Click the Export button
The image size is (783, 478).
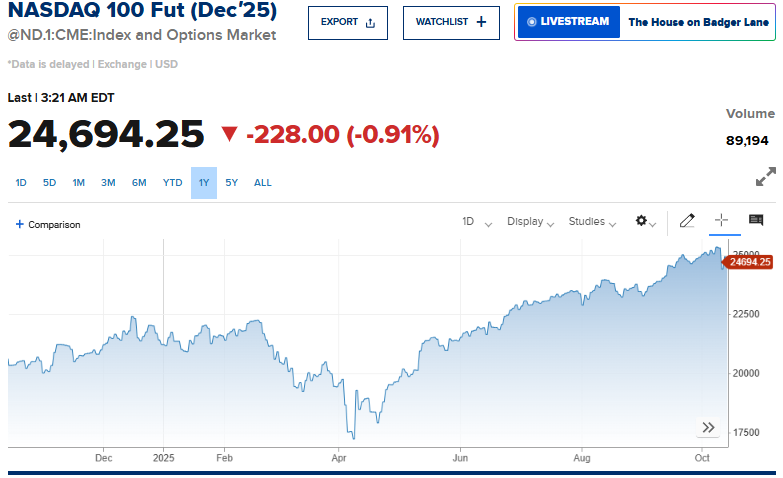(x=347, y=22)
